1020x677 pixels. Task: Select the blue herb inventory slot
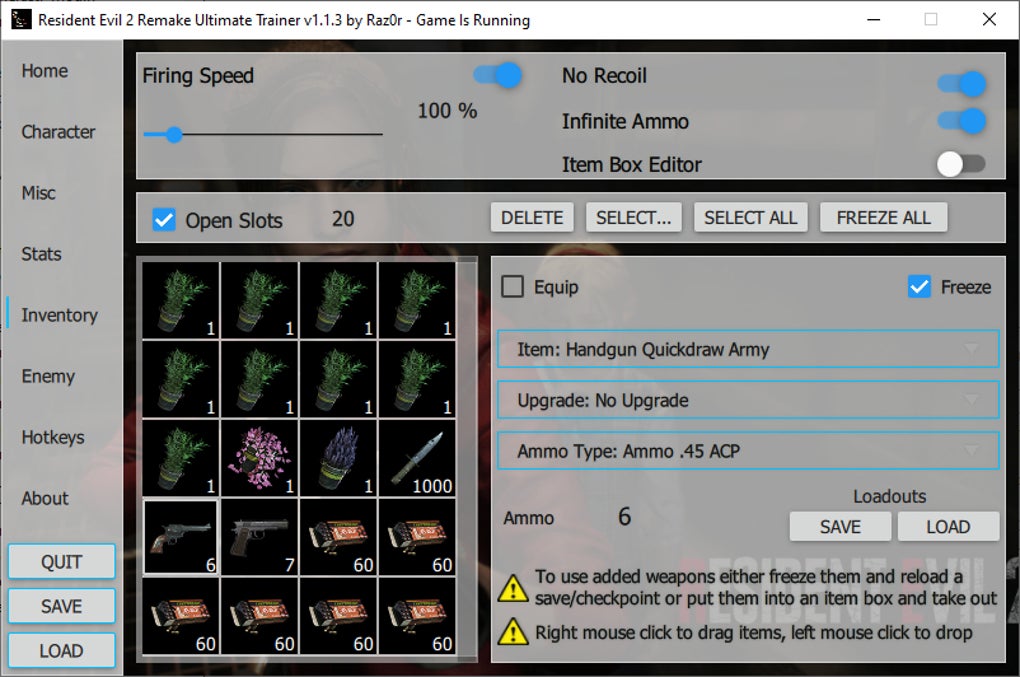coord(338,458)
